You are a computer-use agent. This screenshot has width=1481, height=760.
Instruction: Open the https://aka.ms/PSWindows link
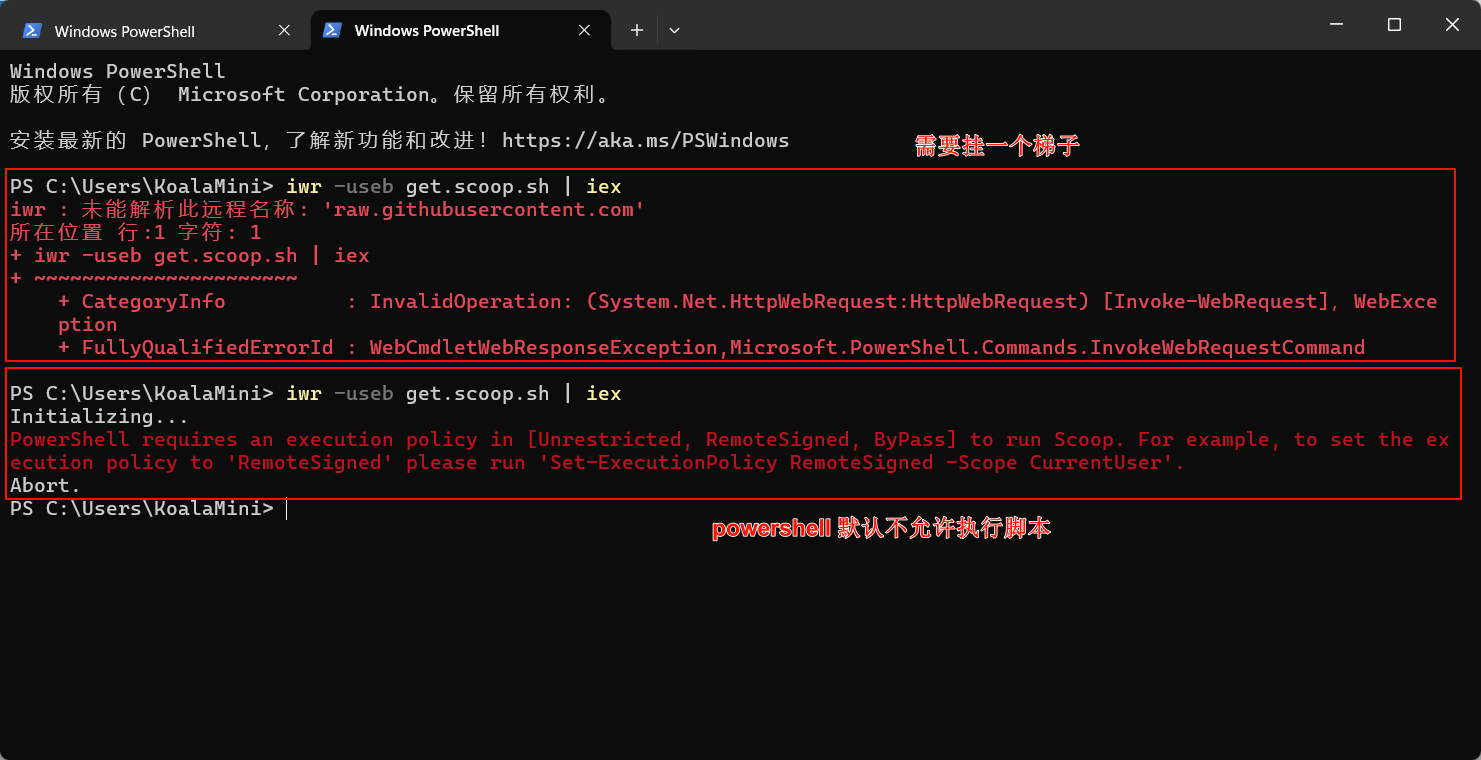(645, 141)
